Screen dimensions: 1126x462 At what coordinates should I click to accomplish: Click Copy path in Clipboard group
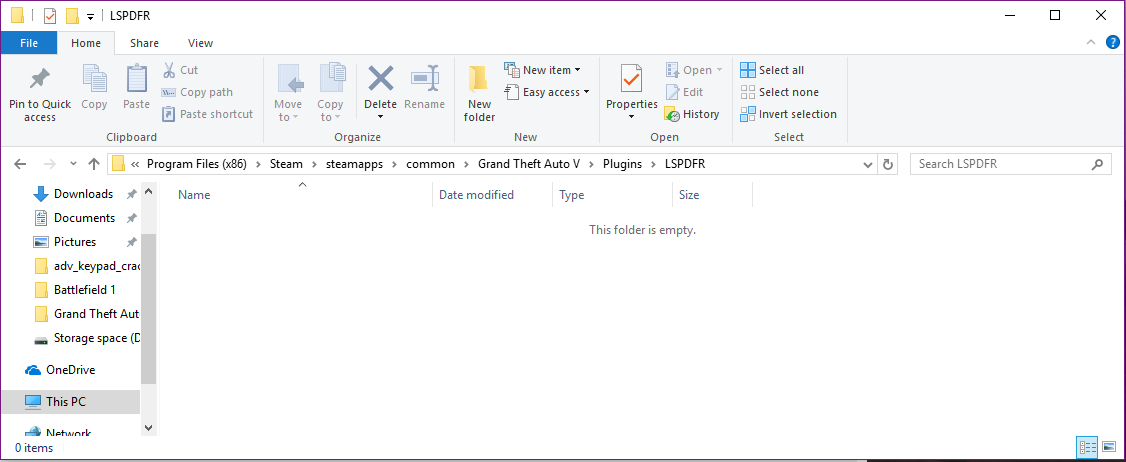[197, 92]
